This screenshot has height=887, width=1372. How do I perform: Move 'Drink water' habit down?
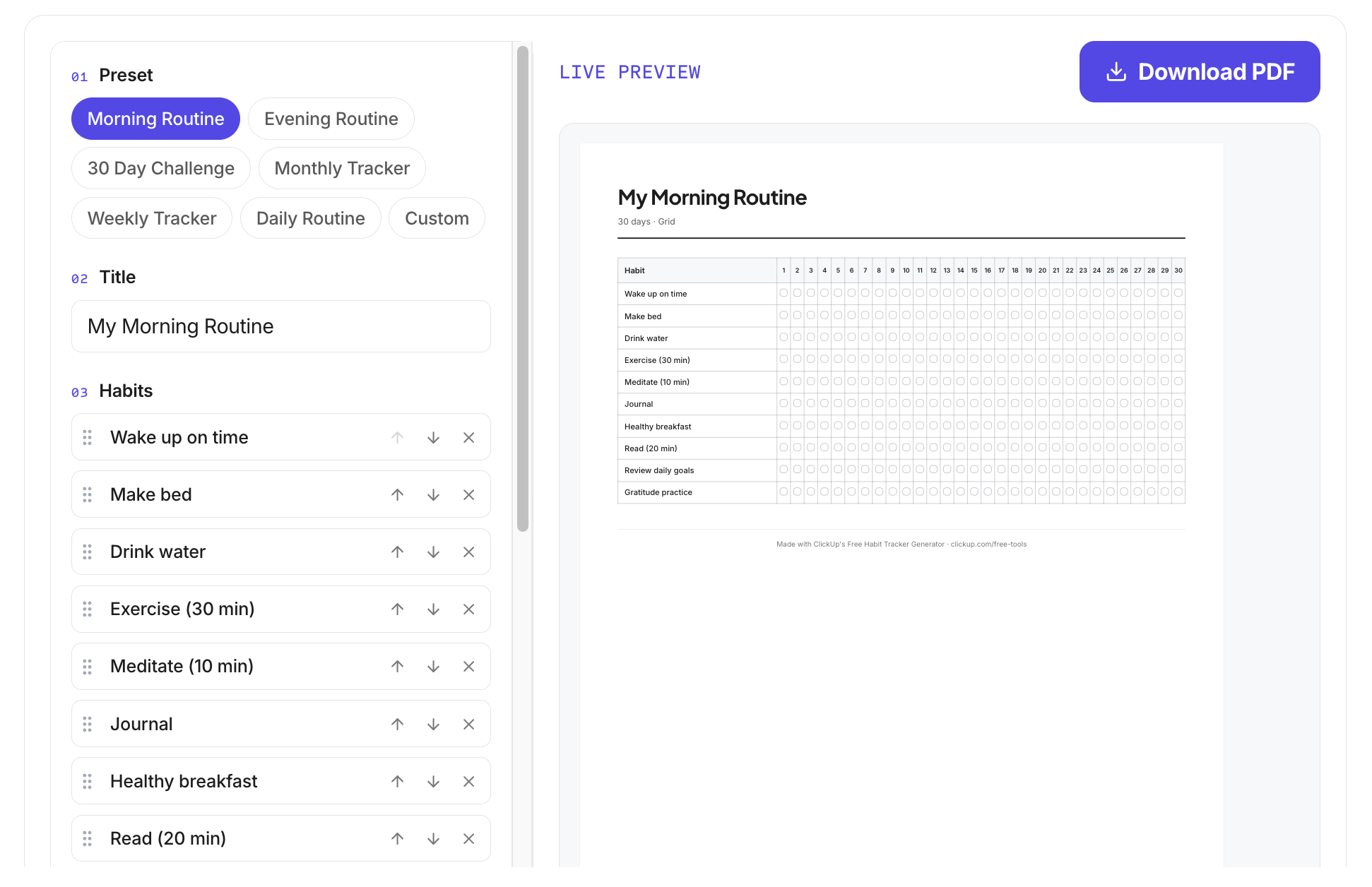point(434,552)
